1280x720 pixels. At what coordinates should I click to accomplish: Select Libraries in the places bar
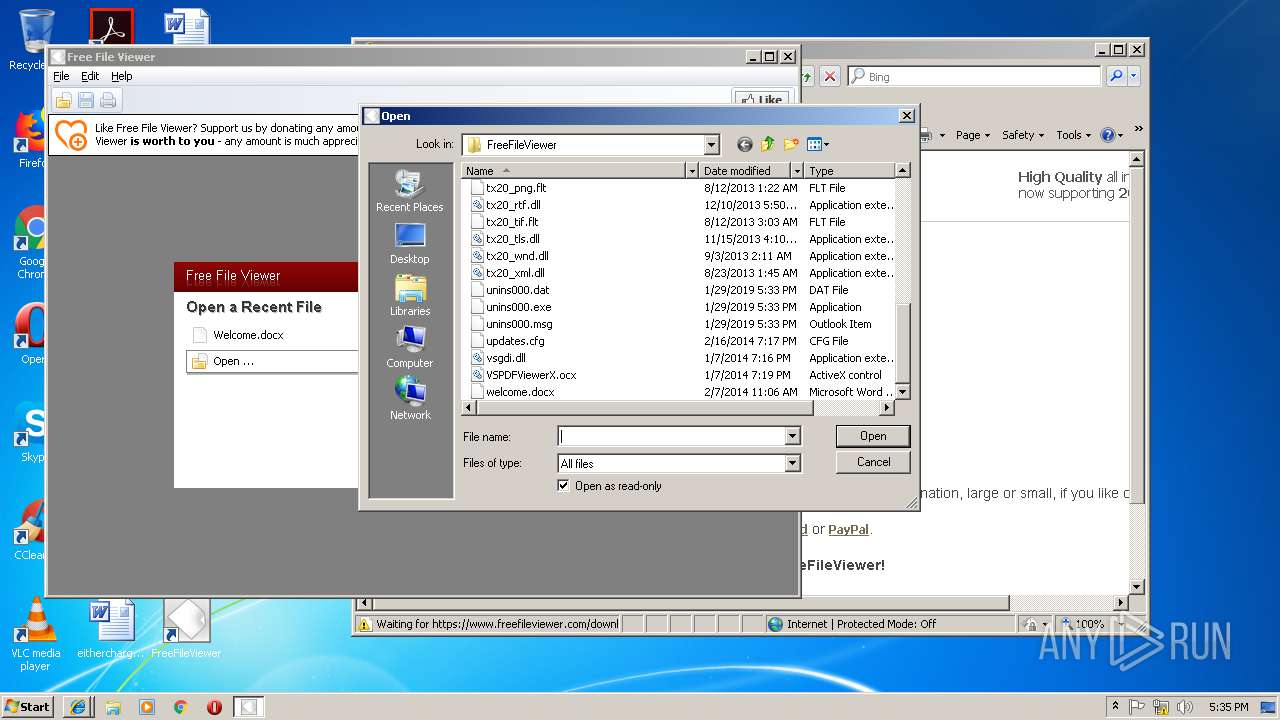[410, 295]
